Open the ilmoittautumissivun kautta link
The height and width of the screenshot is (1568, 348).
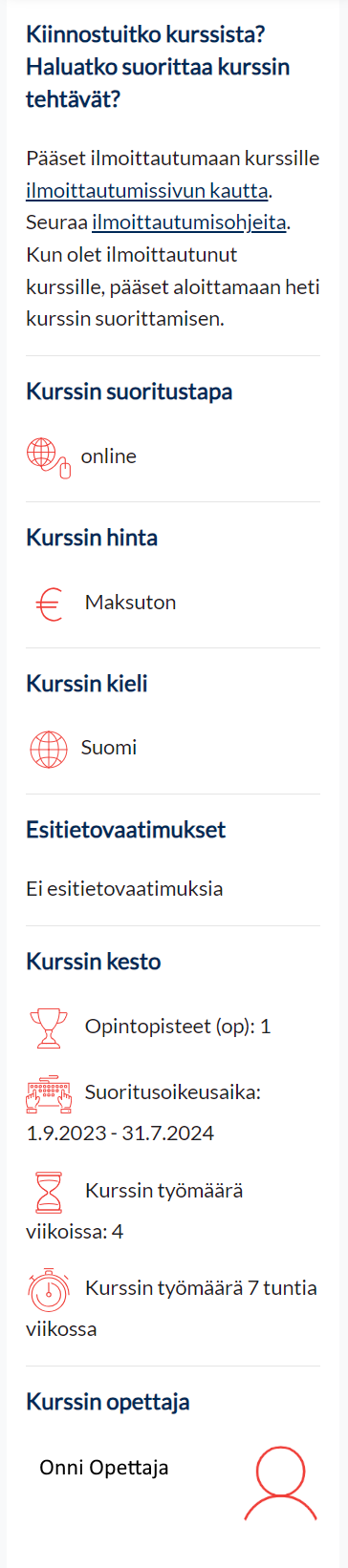[x=147, y=190]
